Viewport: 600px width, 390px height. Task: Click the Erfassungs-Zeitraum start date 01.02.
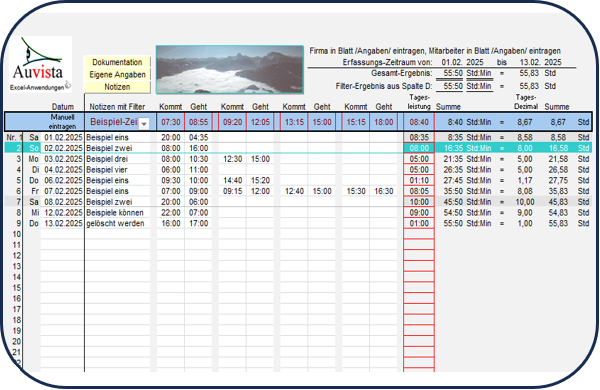click(x=452, y=62)
